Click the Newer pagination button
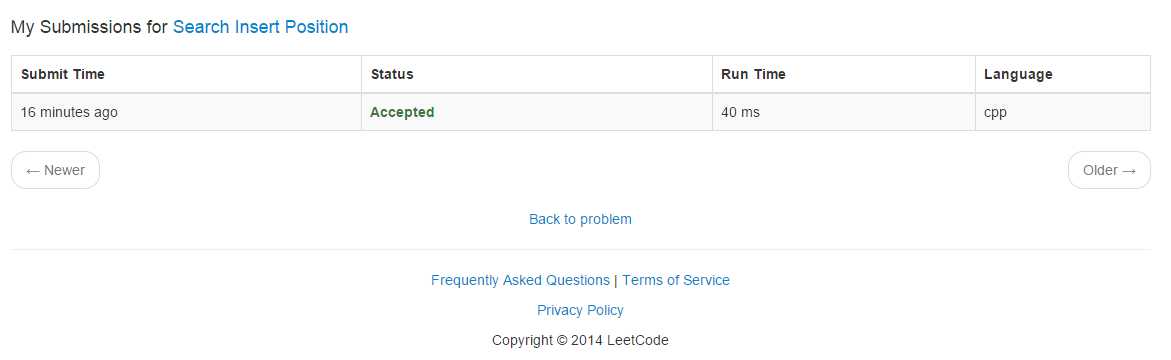The width and height of the screenshot is (1171, 360). tap(55, 170)
